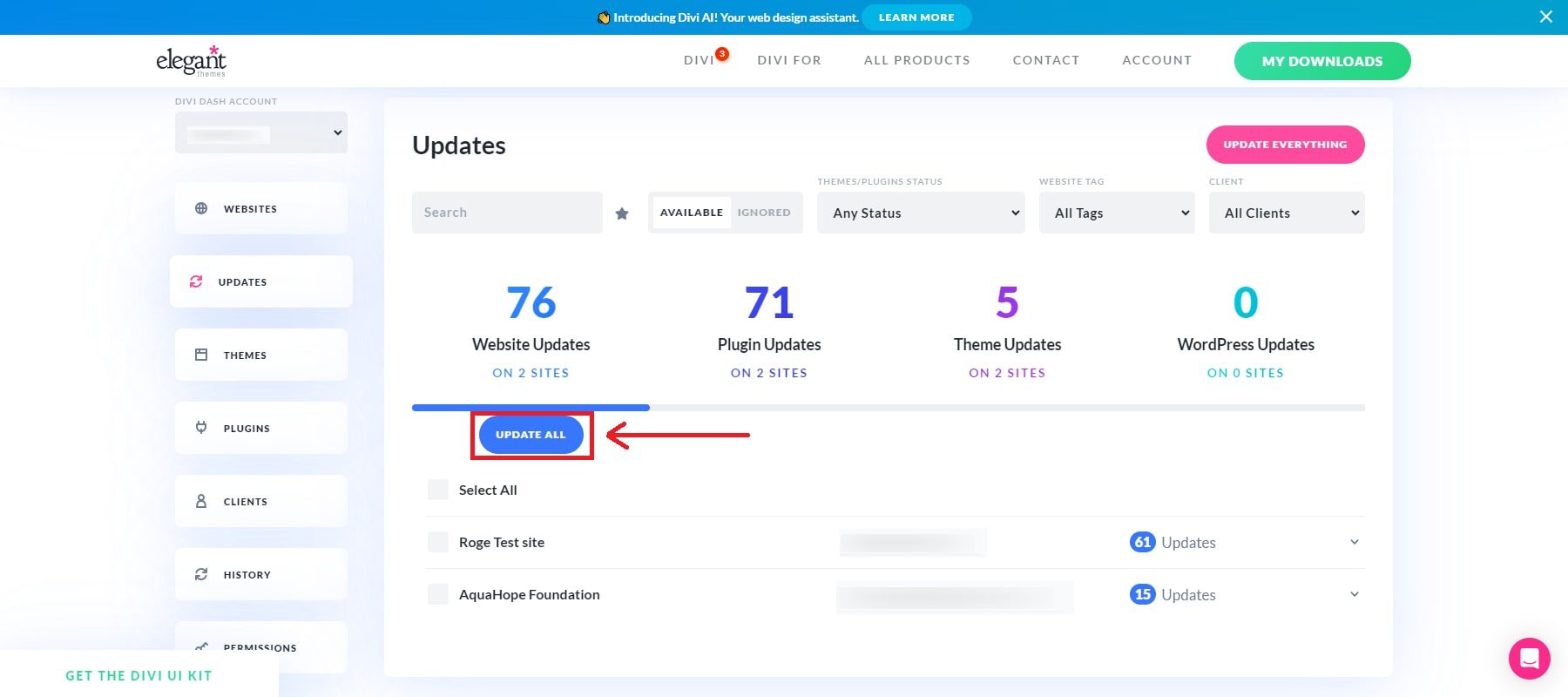Click the Roge Test site name

[x=502, y=542]
